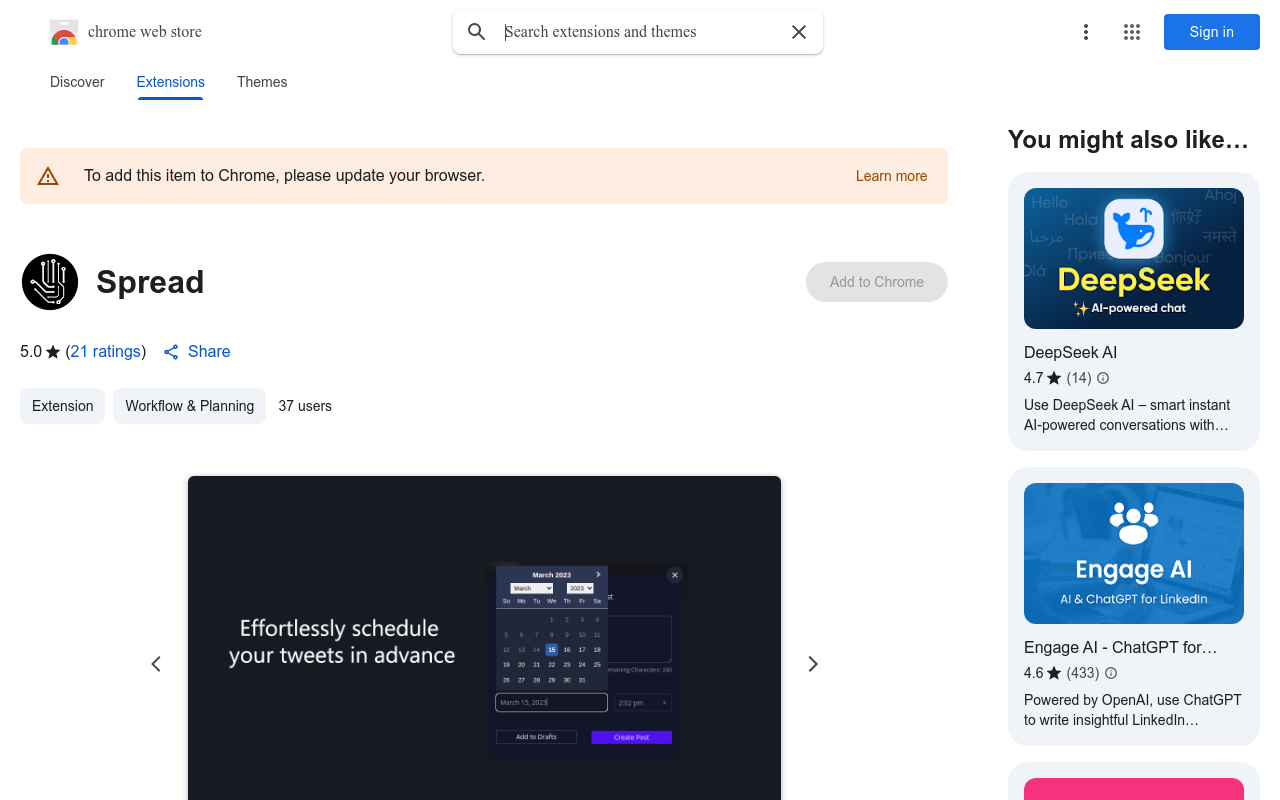Screen dimensions: 1280x800
Task: Click the info icon beside Engage AI rating
Action: click(x=1111, y=673)
